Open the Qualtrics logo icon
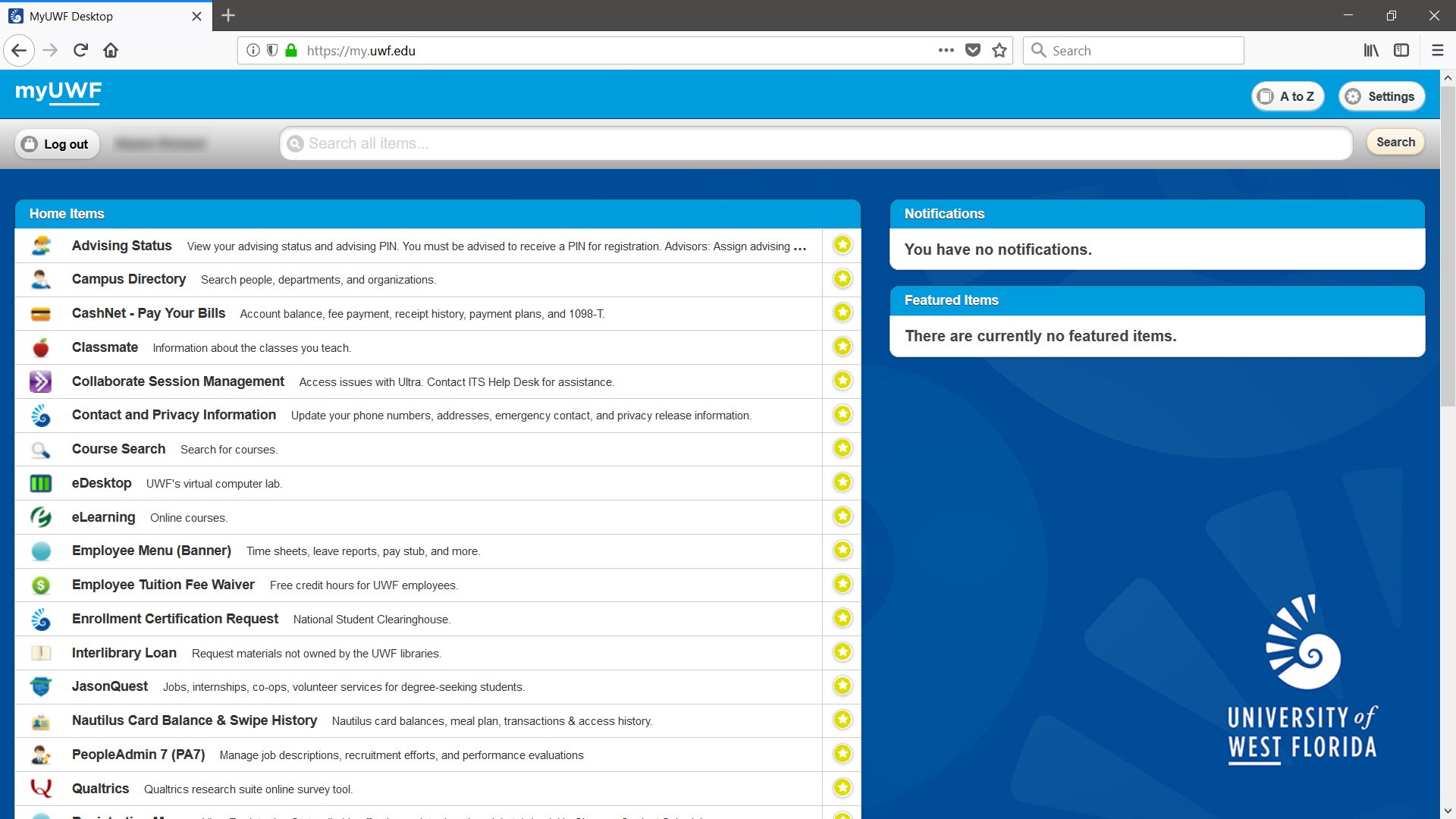Viewport: 1456px width, 819px height. 41,789
